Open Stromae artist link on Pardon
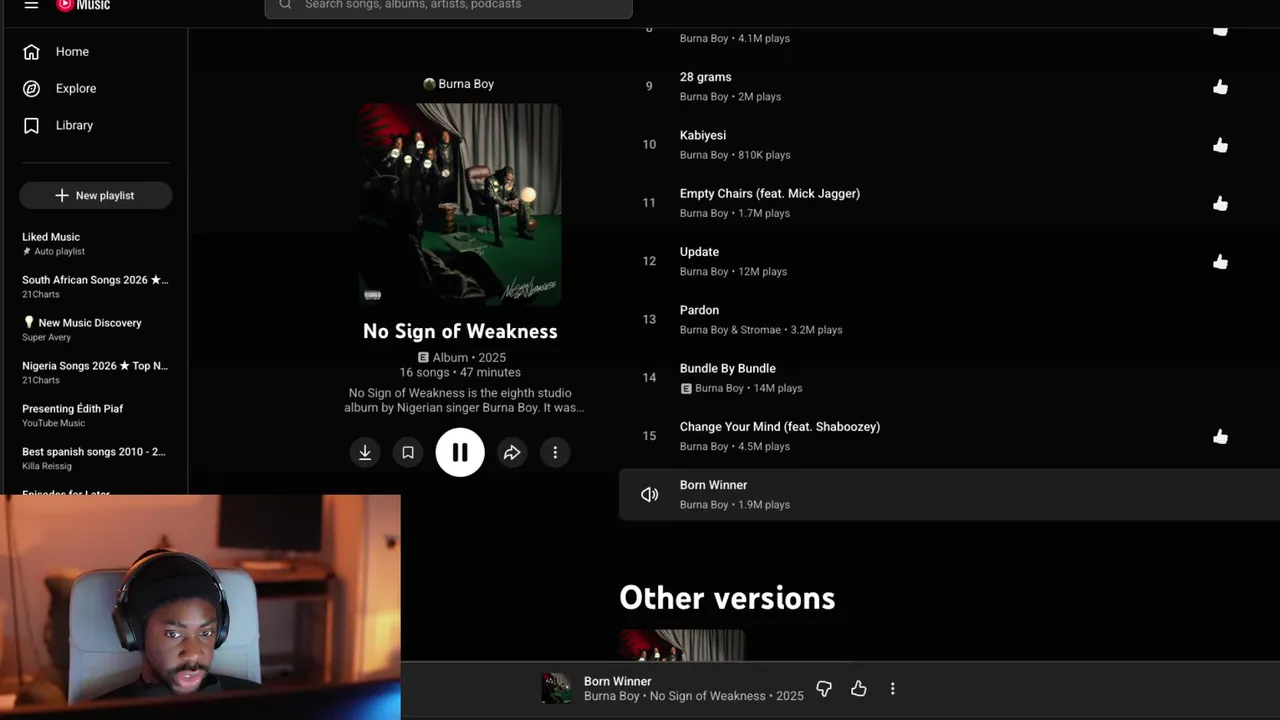The image size is (1280, 720). pos(763,330)
